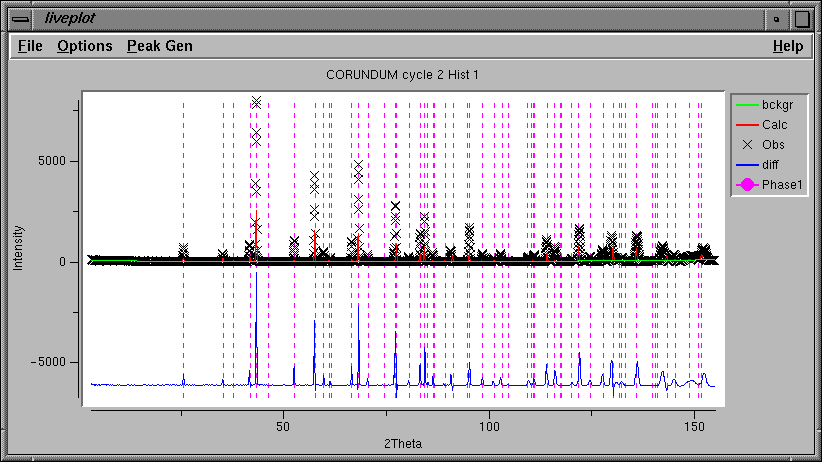Click the red Calc line swatch in legend
Screen dimensions: 822x462
(x=747, y=125)
